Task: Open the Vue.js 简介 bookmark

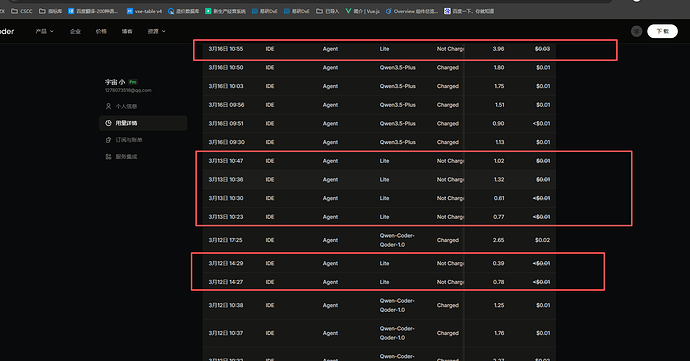Action: click(363, 11)
